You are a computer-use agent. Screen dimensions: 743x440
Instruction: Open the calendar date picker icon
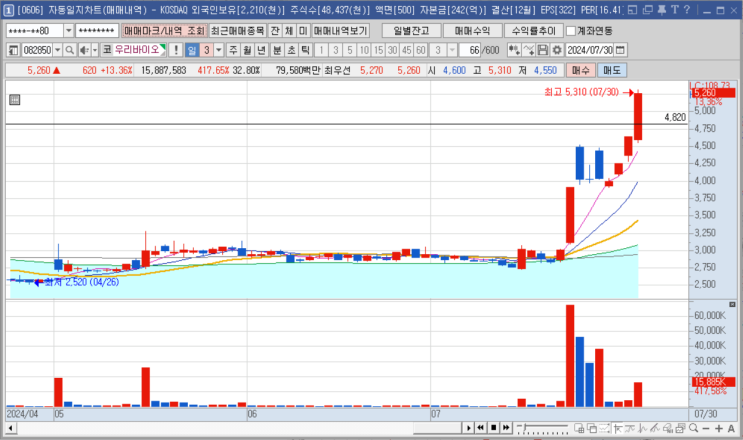620,50
